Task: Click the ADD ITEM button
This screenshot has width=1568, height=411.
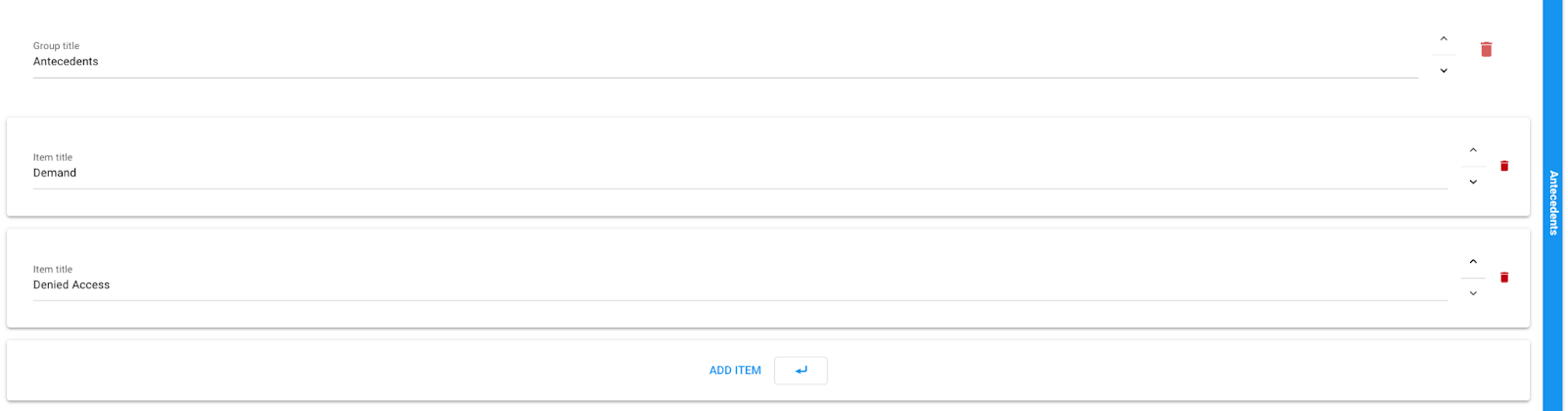Action: click(x=735, y=371)
